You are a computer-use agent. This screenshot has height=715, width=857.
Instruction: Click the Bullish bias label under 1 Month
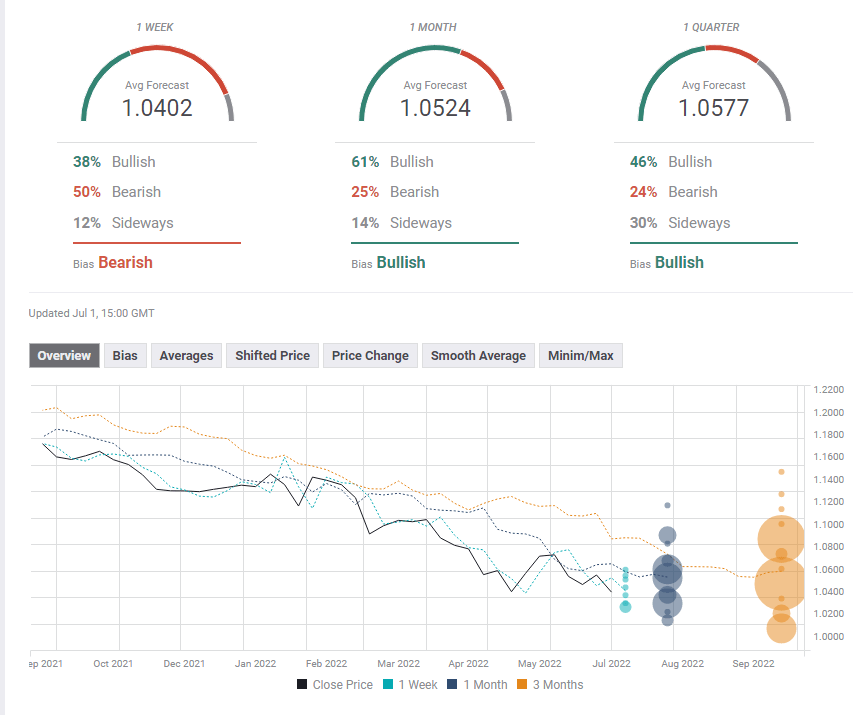coord(400,262)
